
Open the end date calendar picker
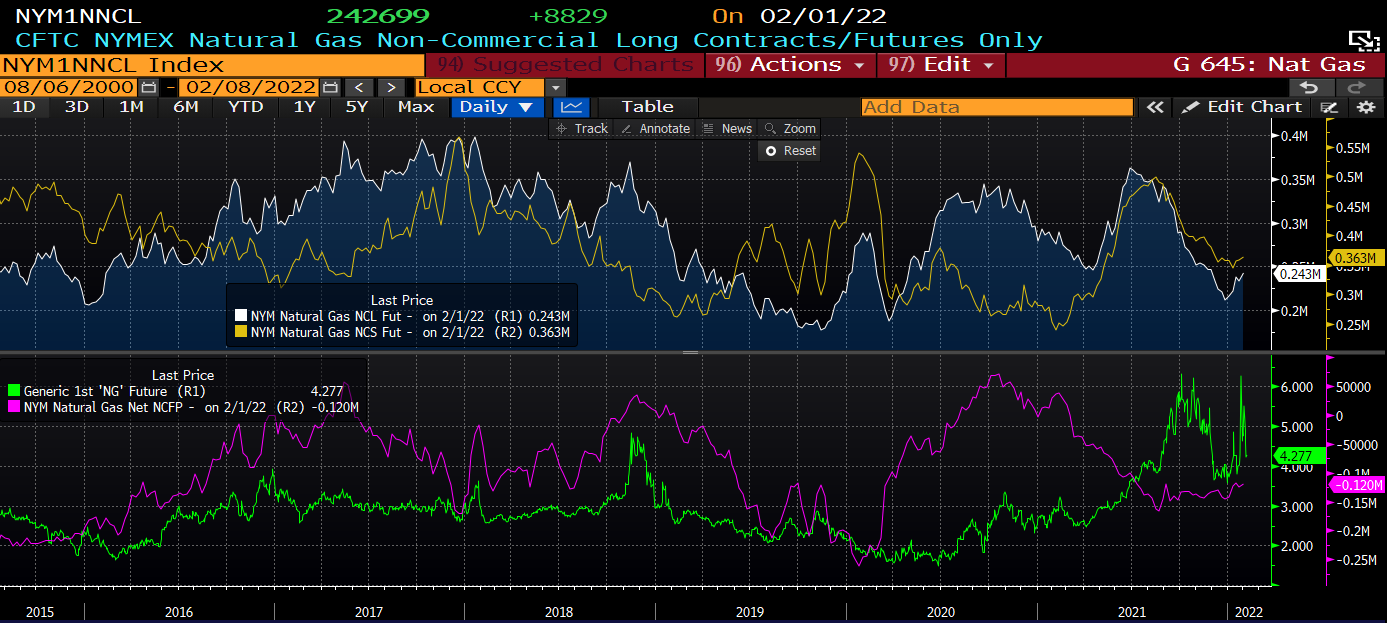331,87
